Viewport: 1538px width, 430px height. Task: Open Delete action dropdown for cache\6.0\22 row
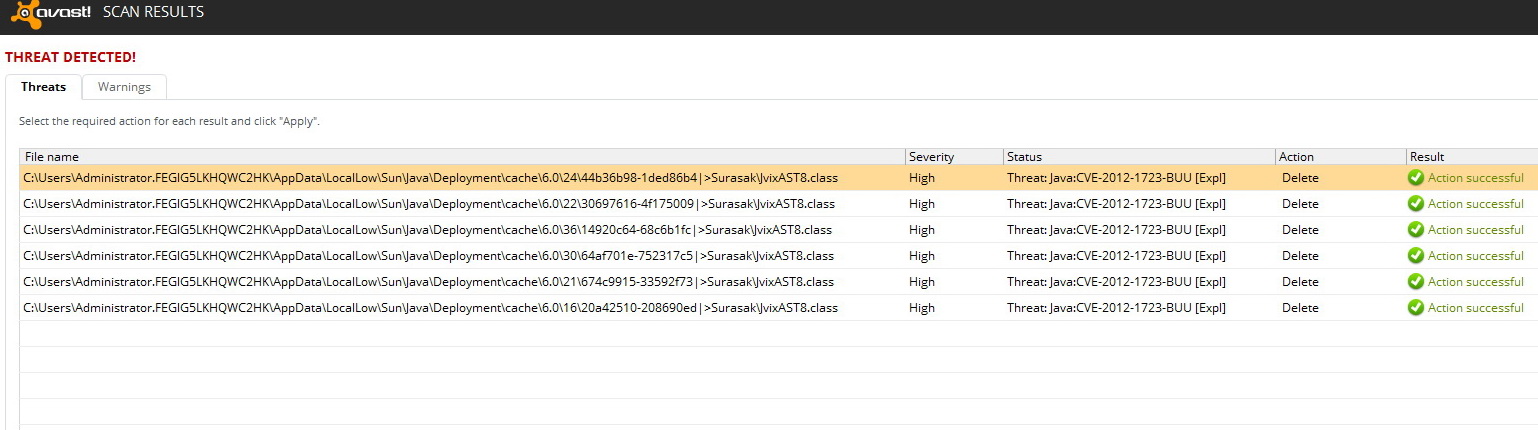1300,204
